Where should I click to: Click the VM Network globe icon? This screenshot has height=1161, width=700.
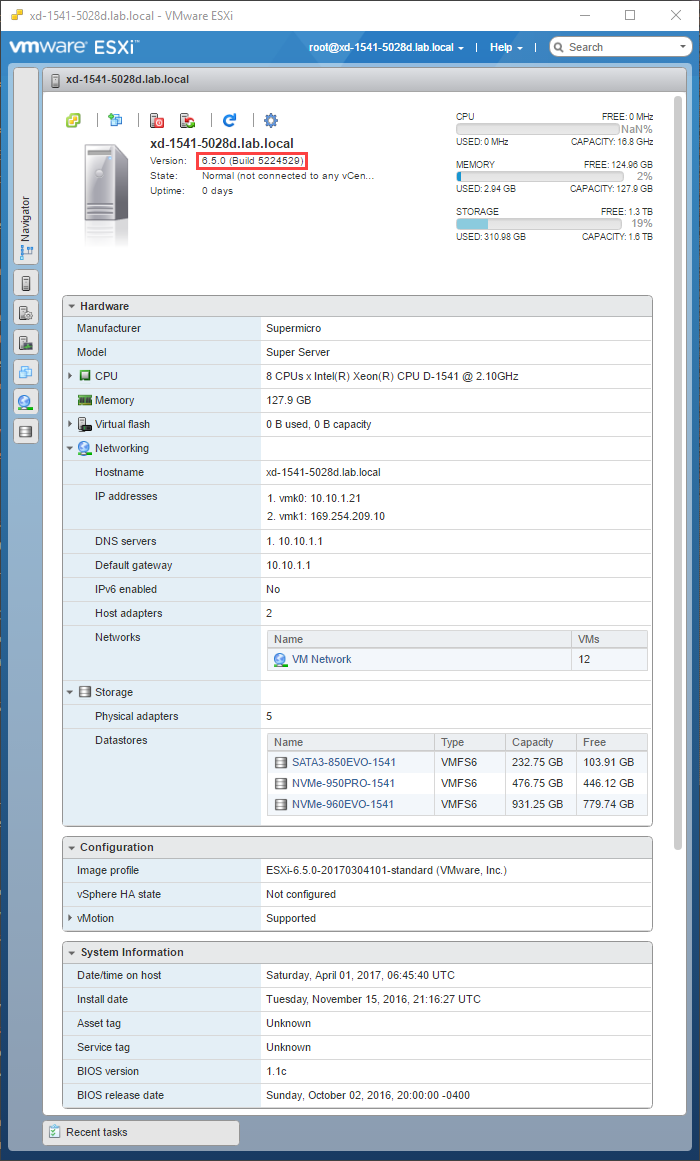281,659
